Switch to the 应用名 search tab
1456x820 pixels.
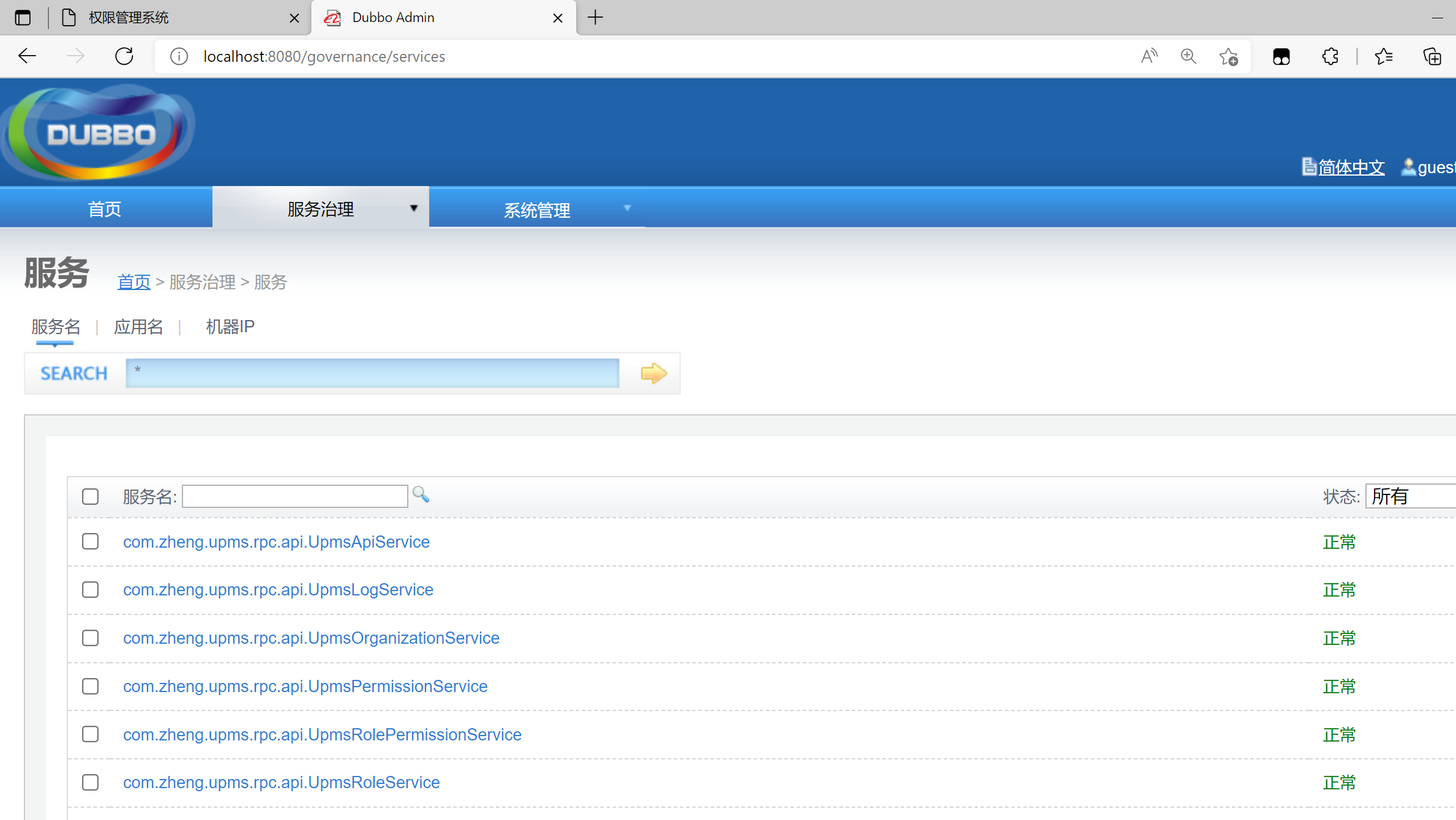point(138,327)
